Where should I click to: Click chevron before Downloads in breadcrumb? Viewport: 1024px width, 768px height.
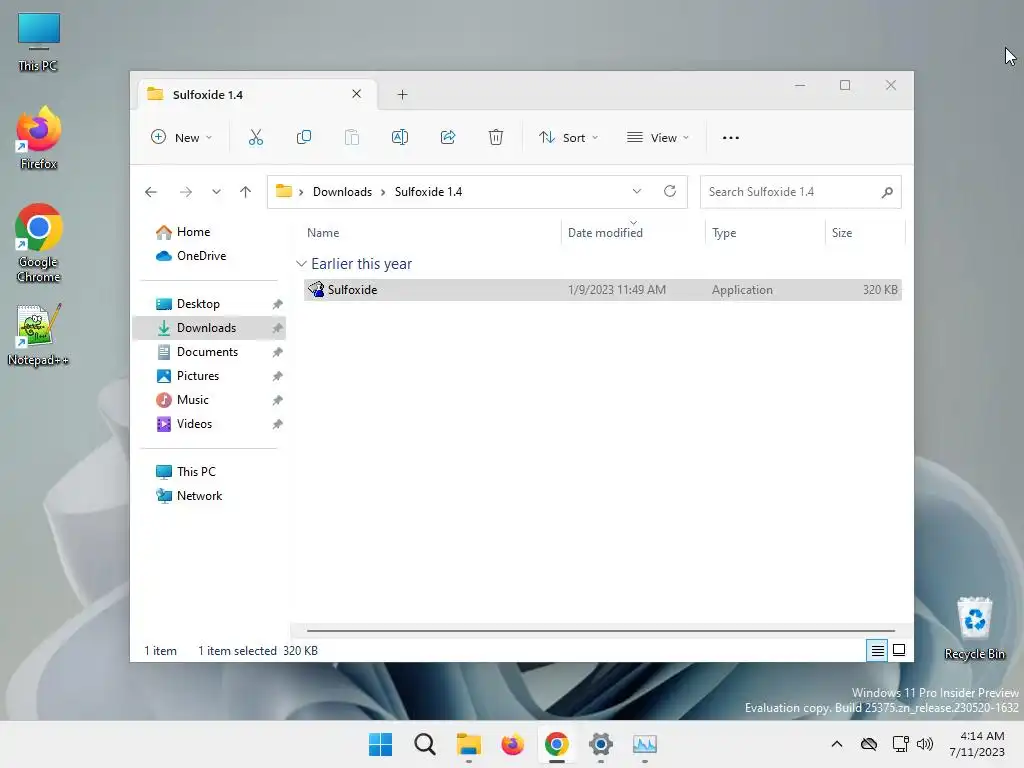(301, 192)
